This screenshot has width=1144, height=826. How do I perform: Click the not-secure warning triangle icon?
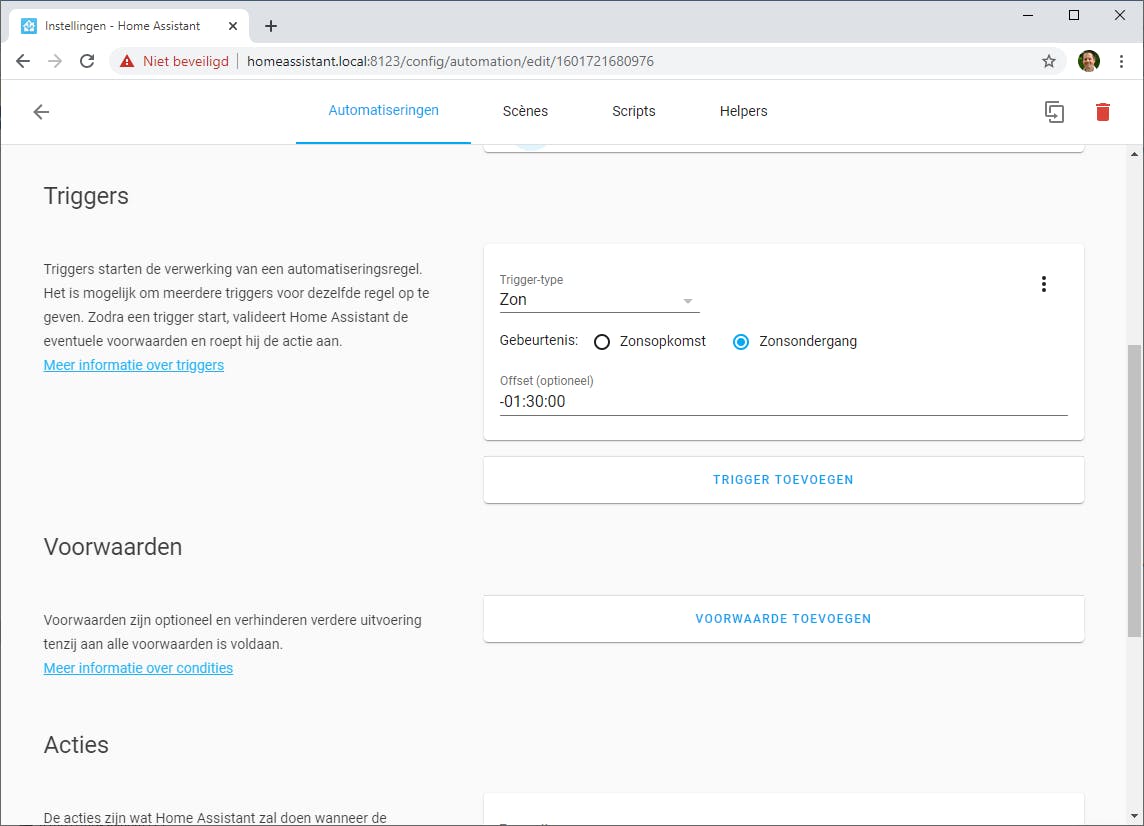pyautogui.click(x=127, y=61)
